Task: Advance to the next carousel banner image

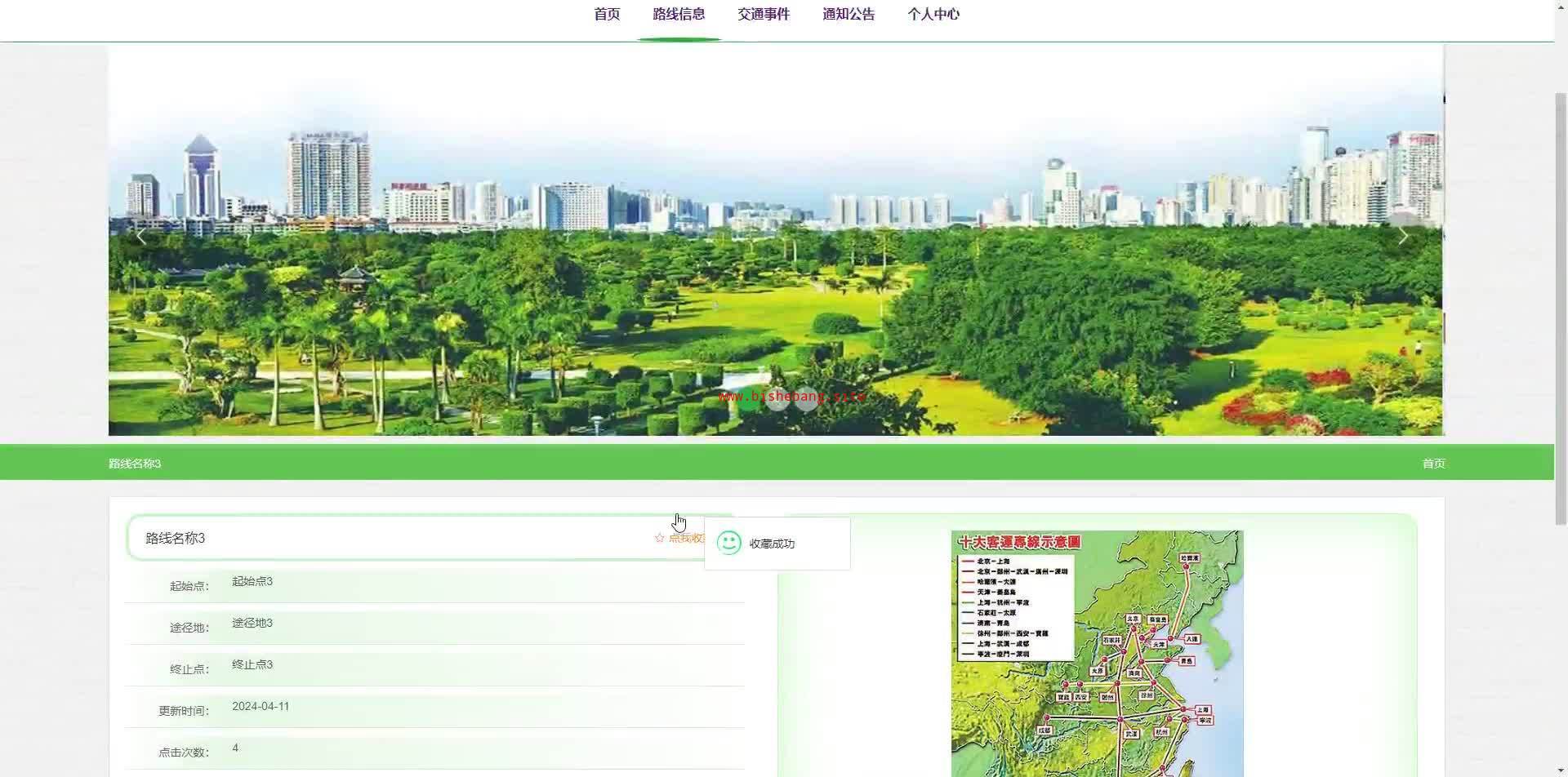Action: 1403,237
